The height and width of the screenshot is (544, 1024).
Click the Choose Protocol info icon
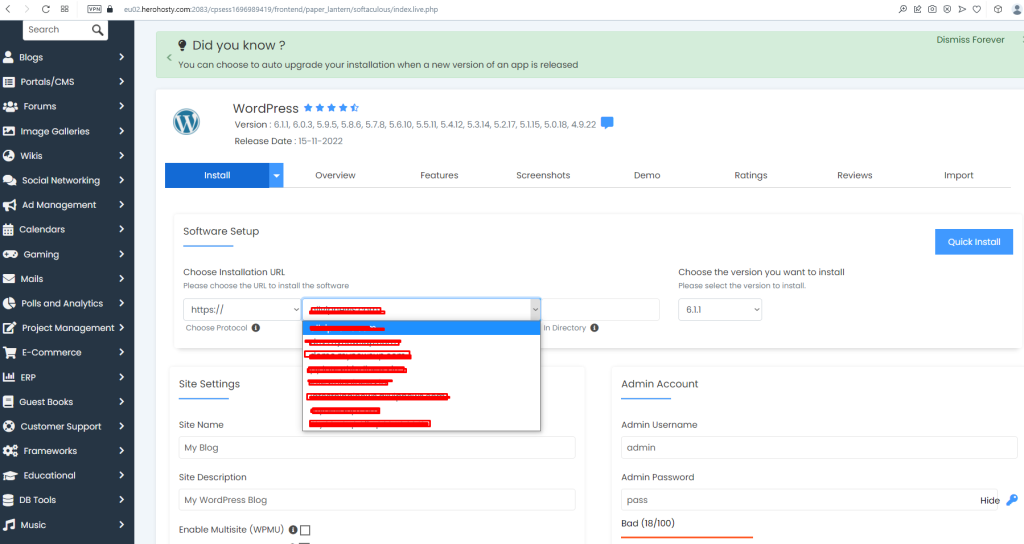(256, 327)
